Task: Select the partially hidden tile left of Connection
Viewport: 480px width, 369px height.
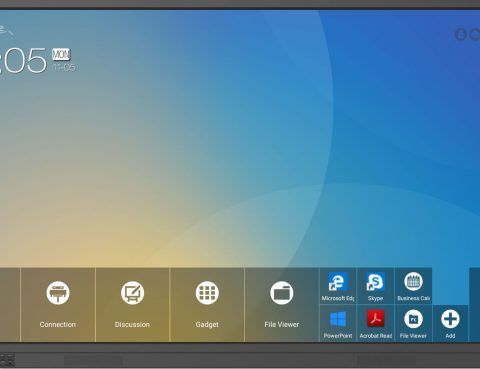Action: (x=10, y=305)
